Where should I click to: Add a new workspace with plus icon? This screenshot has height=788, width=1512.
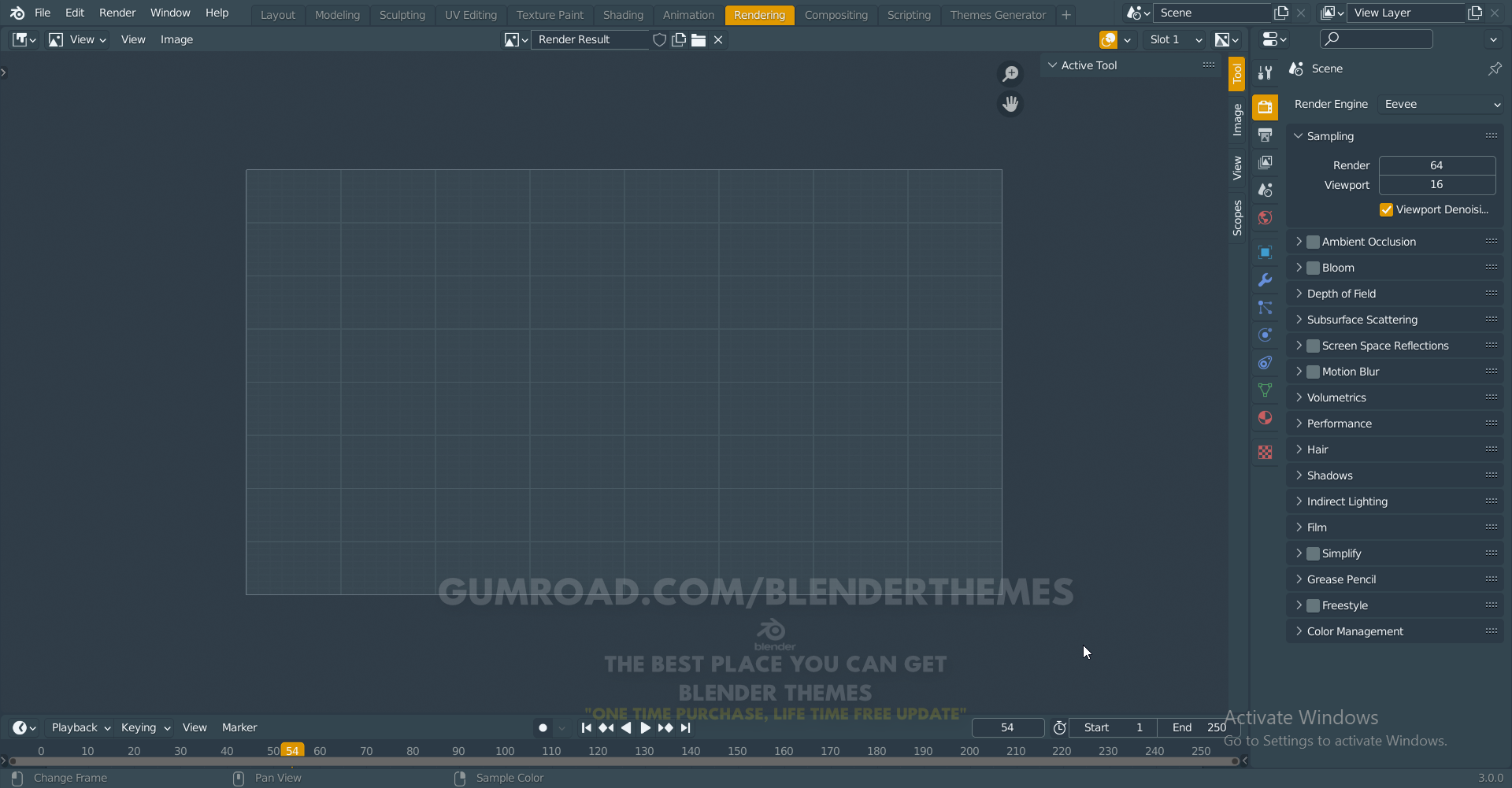click(x=1066, y=14)
